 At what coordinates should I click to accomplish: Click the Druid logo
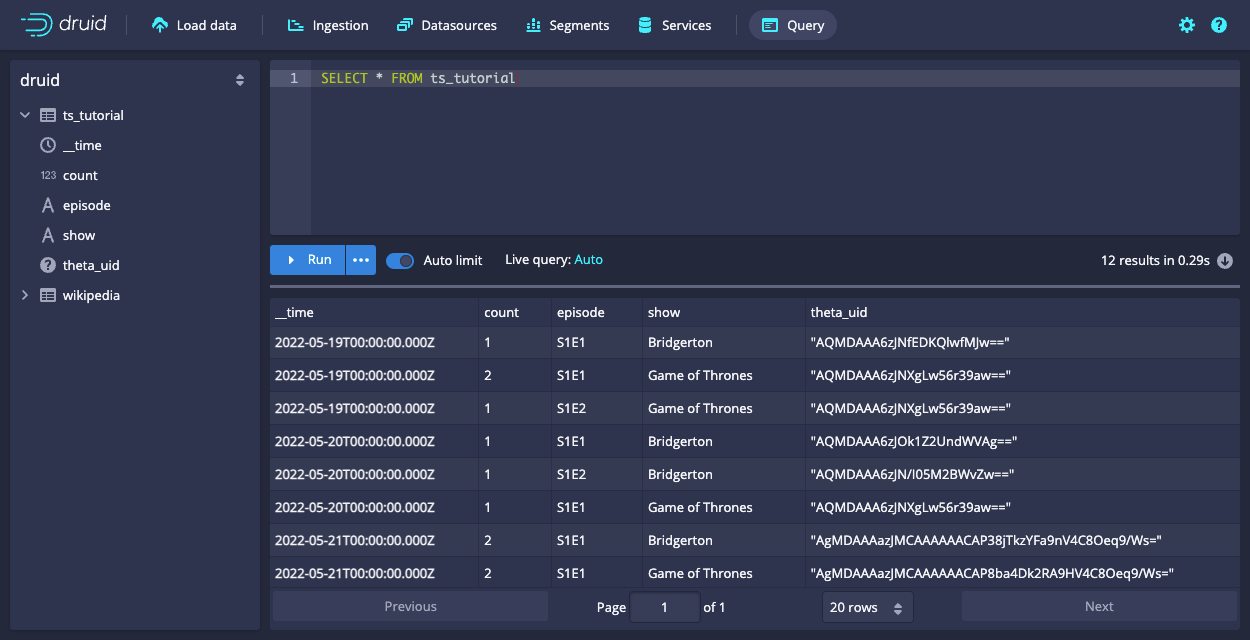pos(60,25)
